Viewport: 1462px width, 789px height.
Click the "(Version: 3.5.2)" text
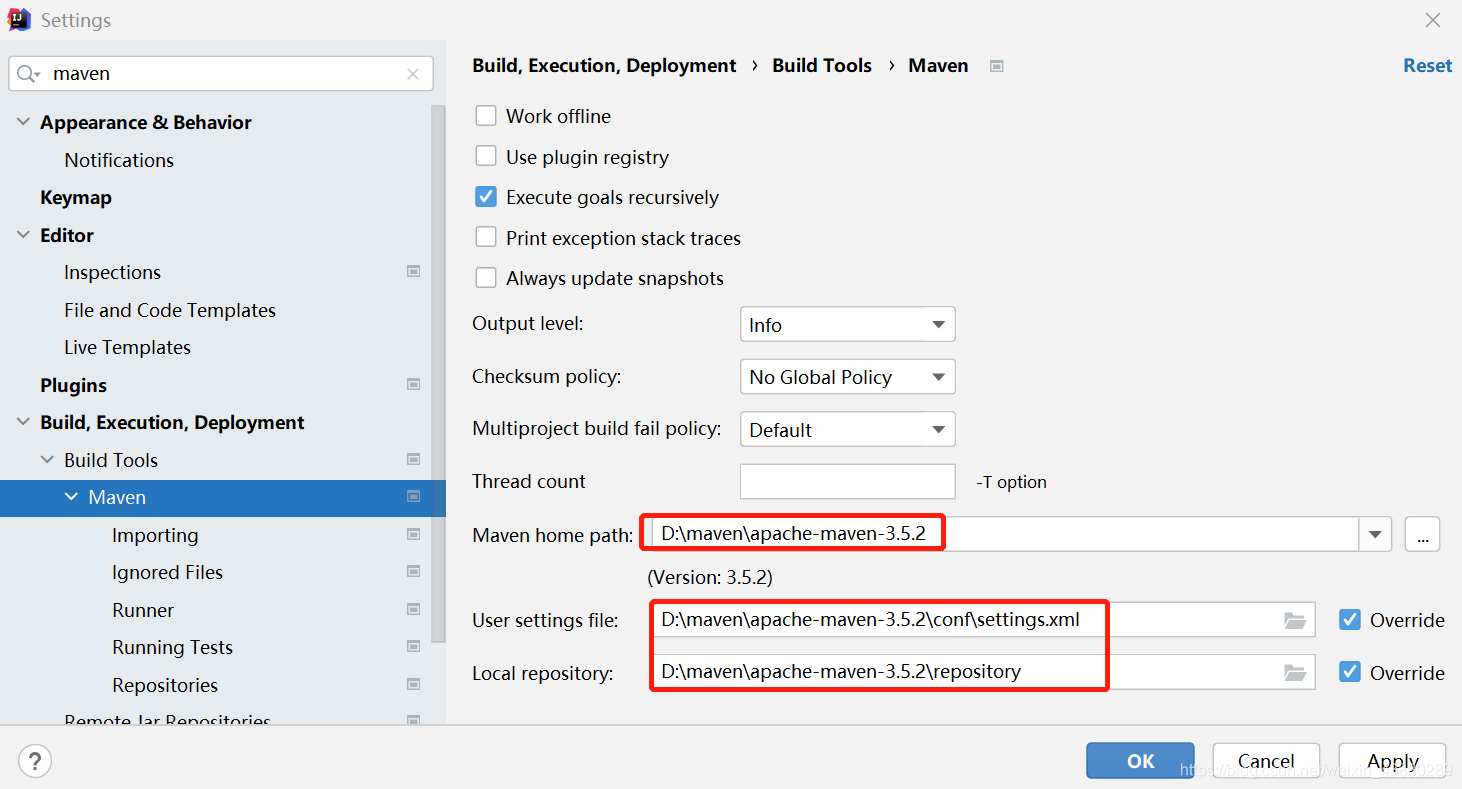[710, 578]
